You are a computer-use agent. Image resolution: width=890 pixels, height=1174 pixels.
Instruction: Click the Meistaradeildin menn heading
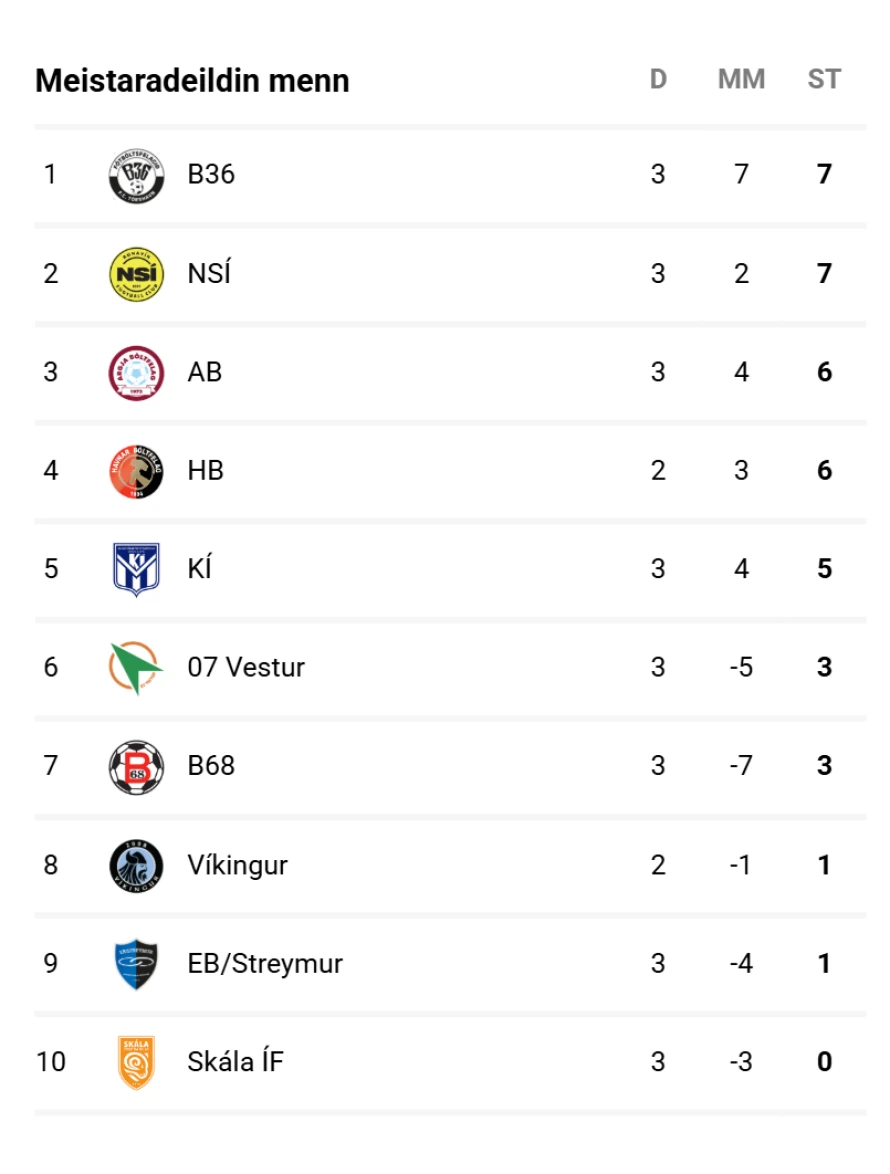(x=192, y=81)
